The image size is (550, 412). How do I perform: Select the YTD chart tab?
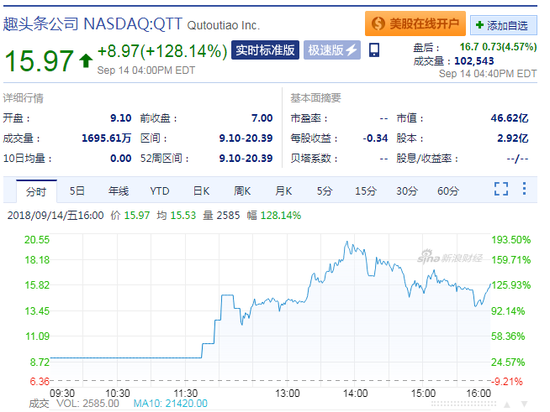pos(160,191)
